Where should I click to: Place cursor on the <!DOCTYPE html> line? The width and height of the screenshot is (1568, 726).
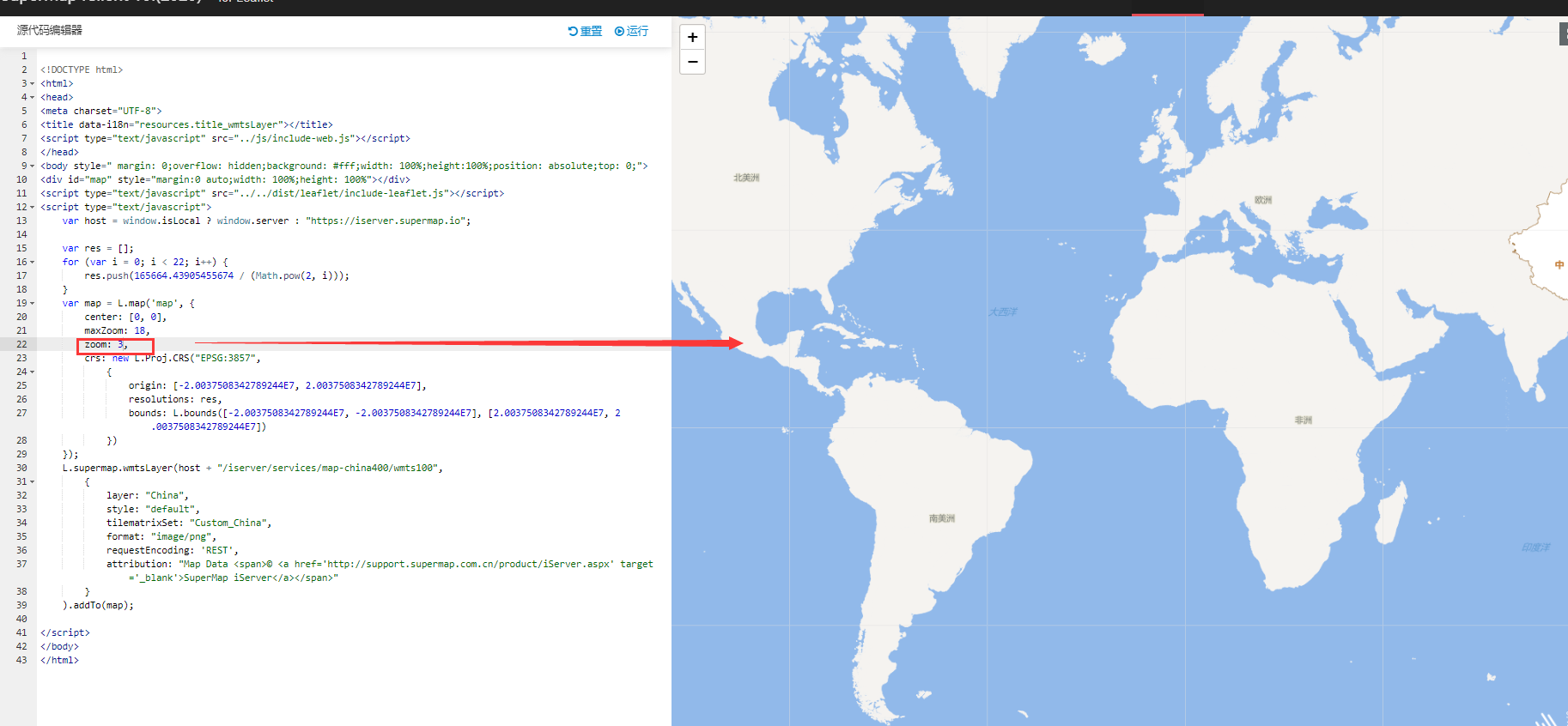point(82,70)
